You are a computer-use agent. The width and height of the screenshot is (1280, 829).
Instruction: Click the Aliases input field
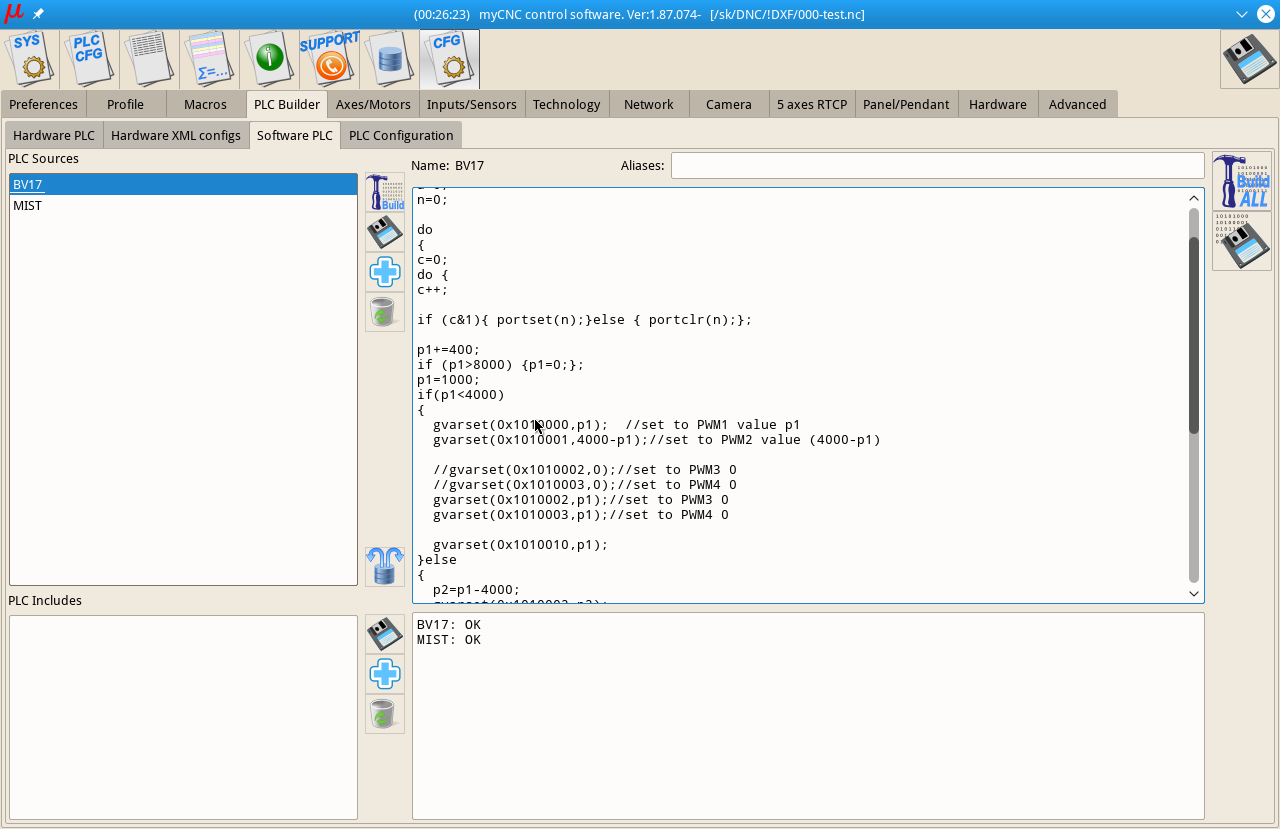coord(937,166)
